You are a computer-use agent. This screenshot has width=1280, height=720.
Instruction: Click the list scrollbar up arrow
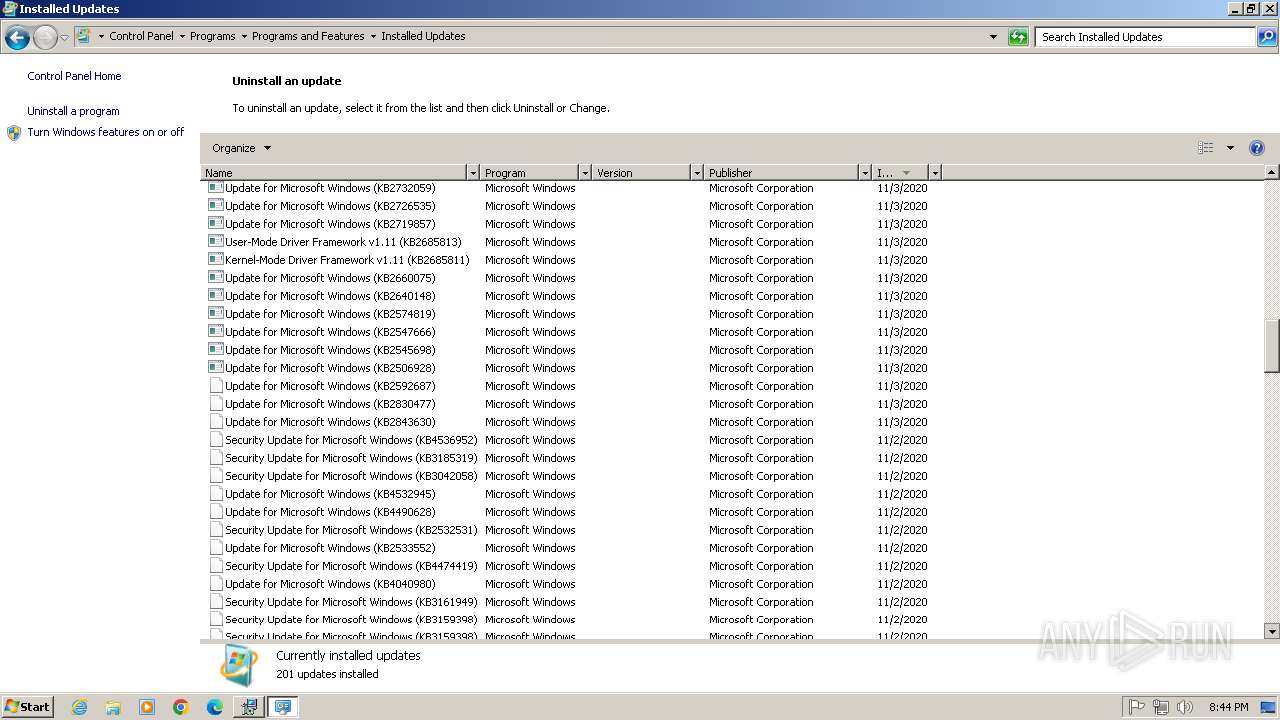(x=1272, y=173)
